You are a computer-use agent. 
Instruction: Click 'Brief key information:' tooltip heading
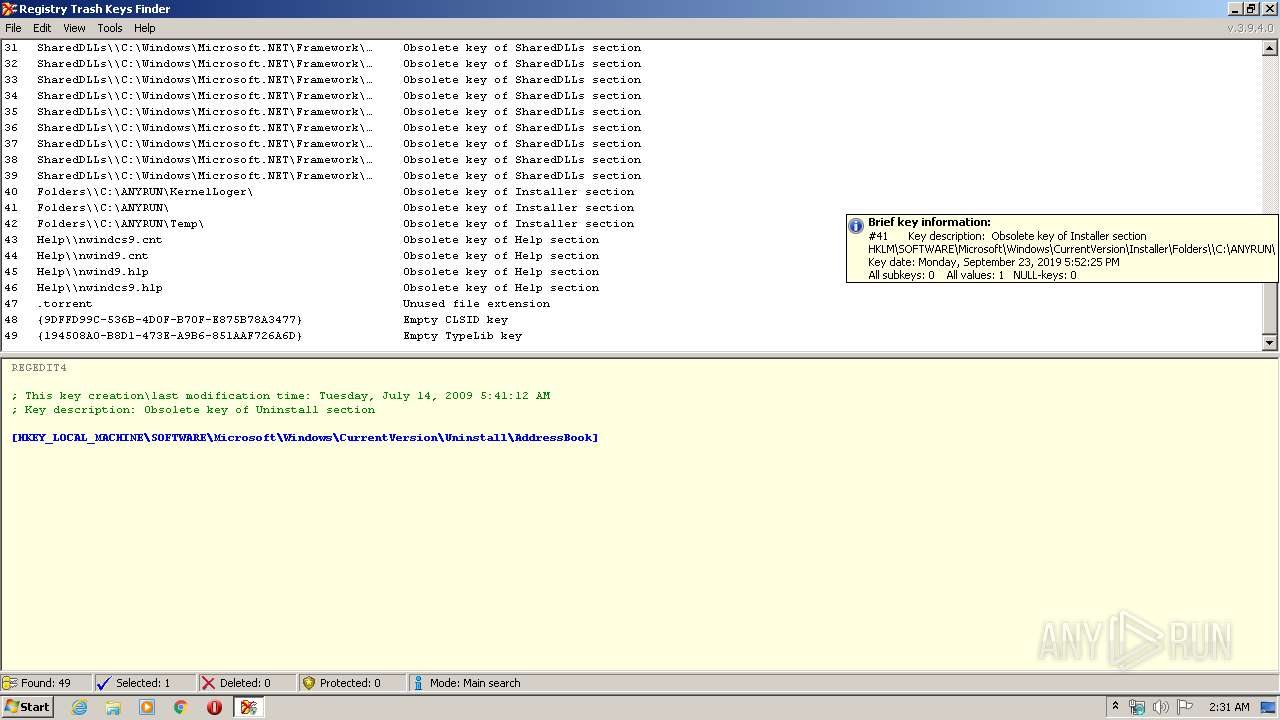tap(929, 222)
